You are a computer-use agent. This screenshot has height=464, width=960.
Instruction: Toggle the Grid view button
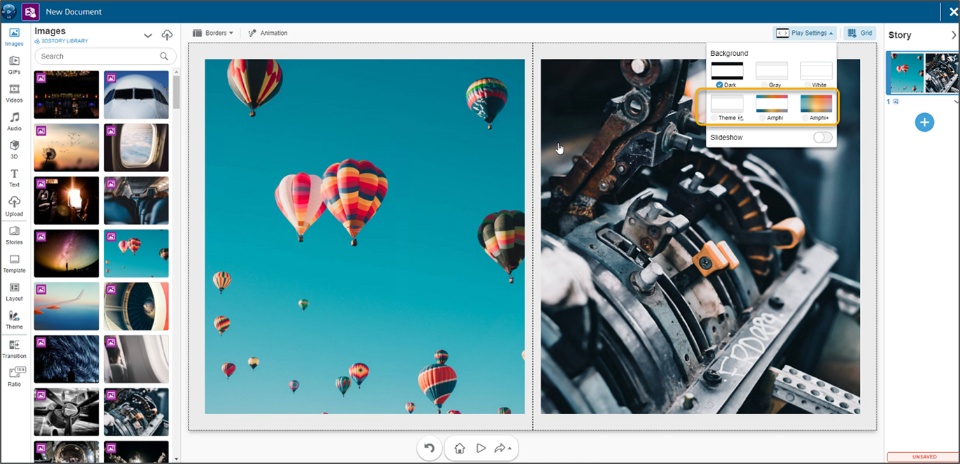[859, 33]
